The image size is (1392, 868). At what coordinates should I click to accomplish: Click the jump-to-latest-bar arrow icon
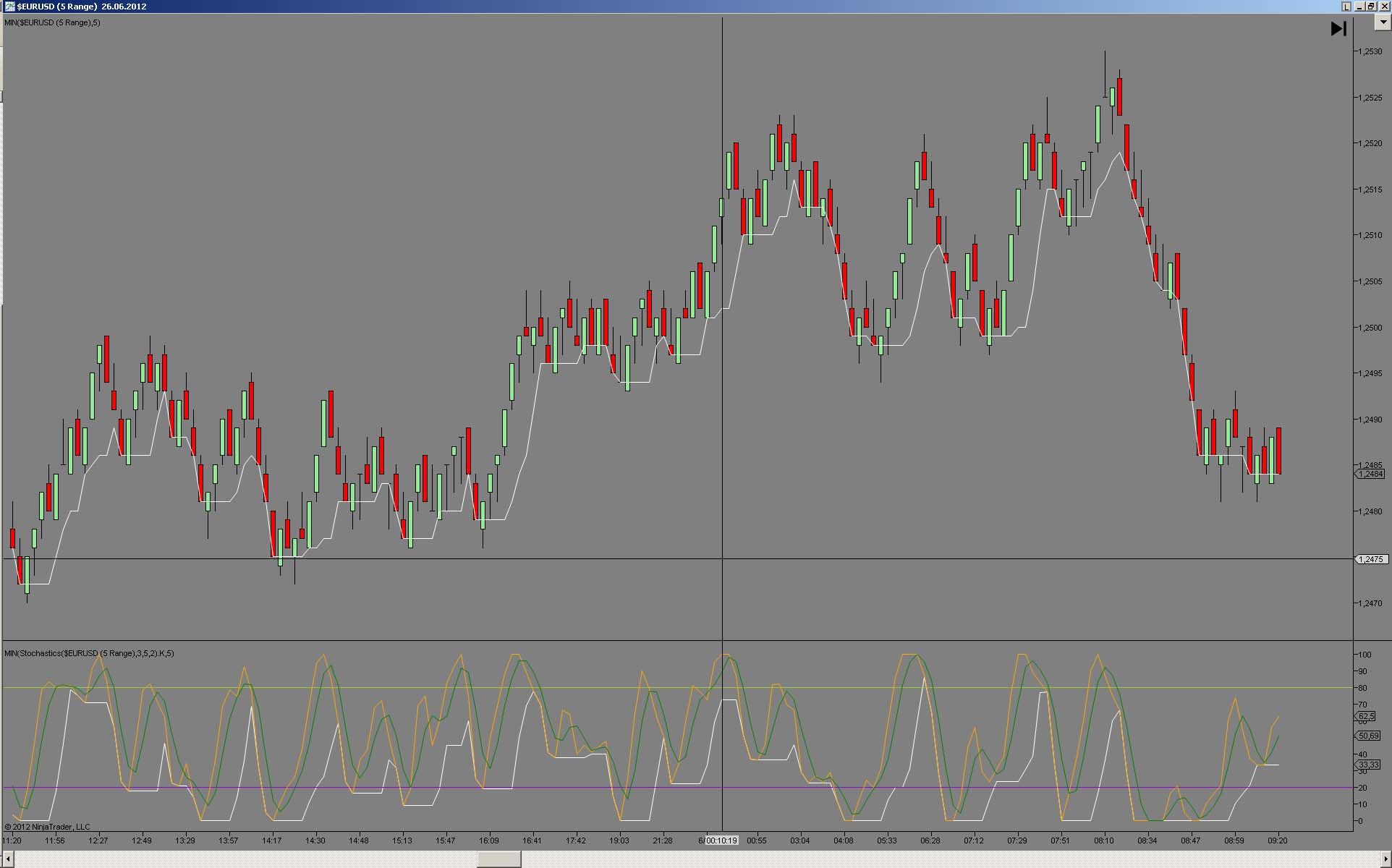point(1338,28)
